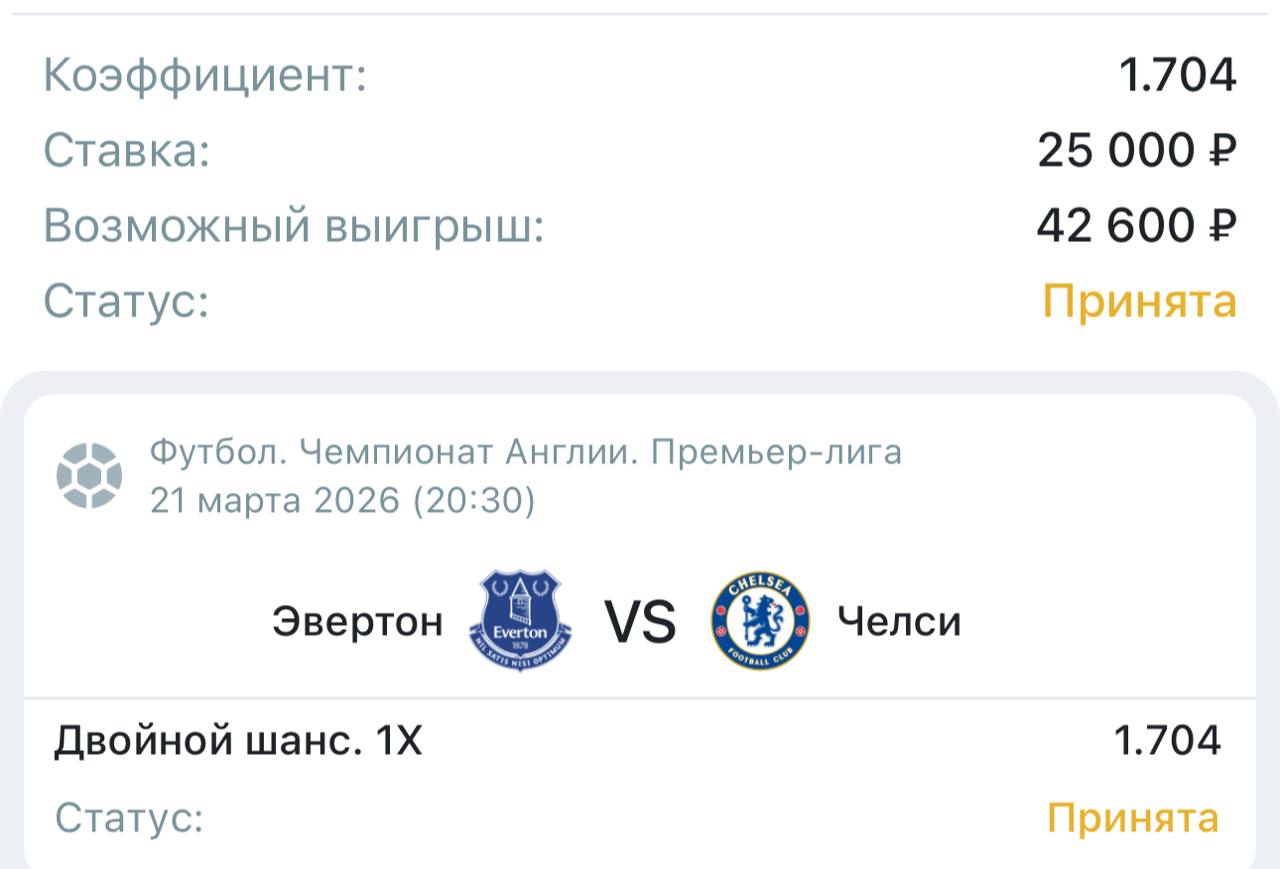This screenshot has height=869, width=1280.
Task: Select the Ставка label
Action: (127, 151)
